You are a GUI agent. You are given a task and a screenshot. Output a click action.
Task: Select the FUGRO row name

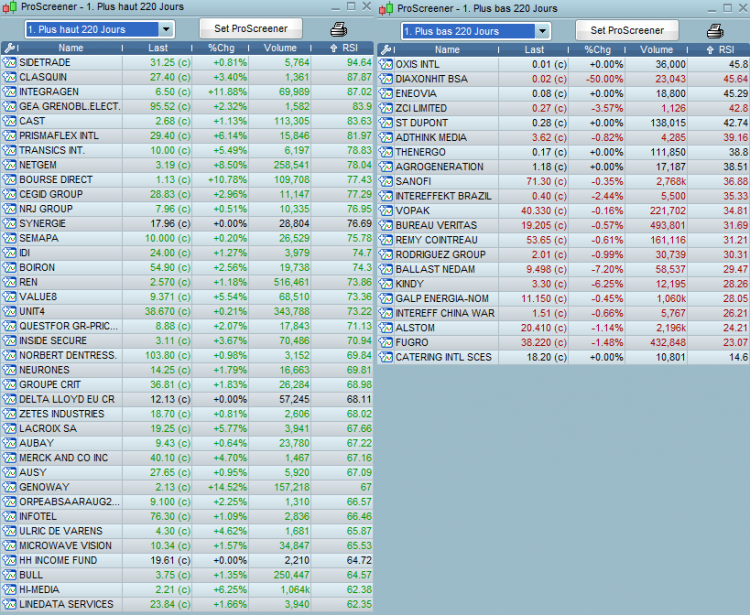click(x=412, y=342)
